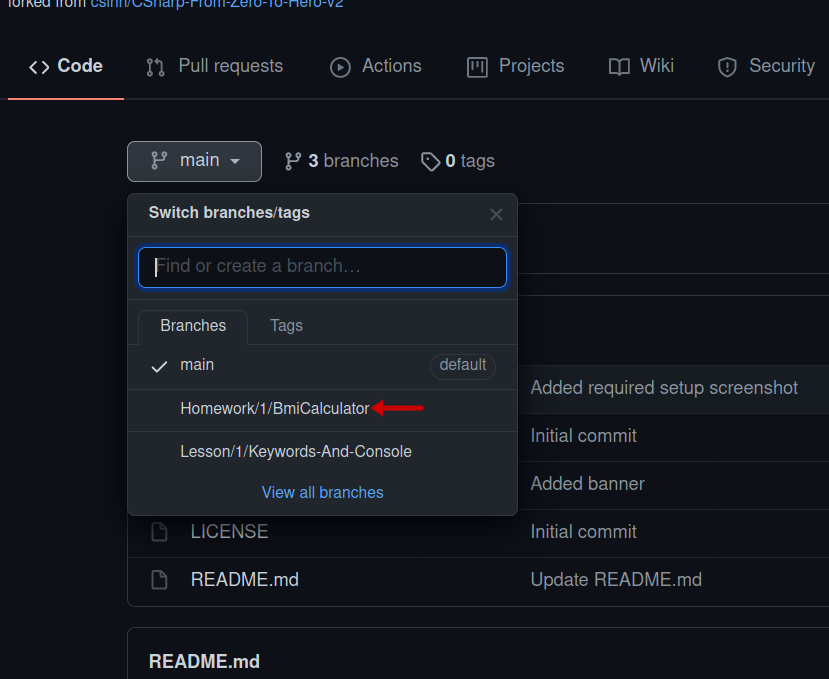Click the Switch branches/tags heading

[229, 213]
